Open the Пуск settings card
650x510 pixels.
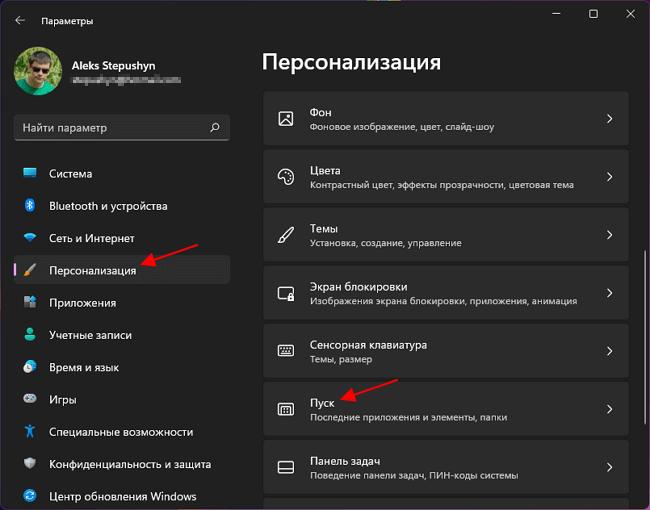pos(446,409)
